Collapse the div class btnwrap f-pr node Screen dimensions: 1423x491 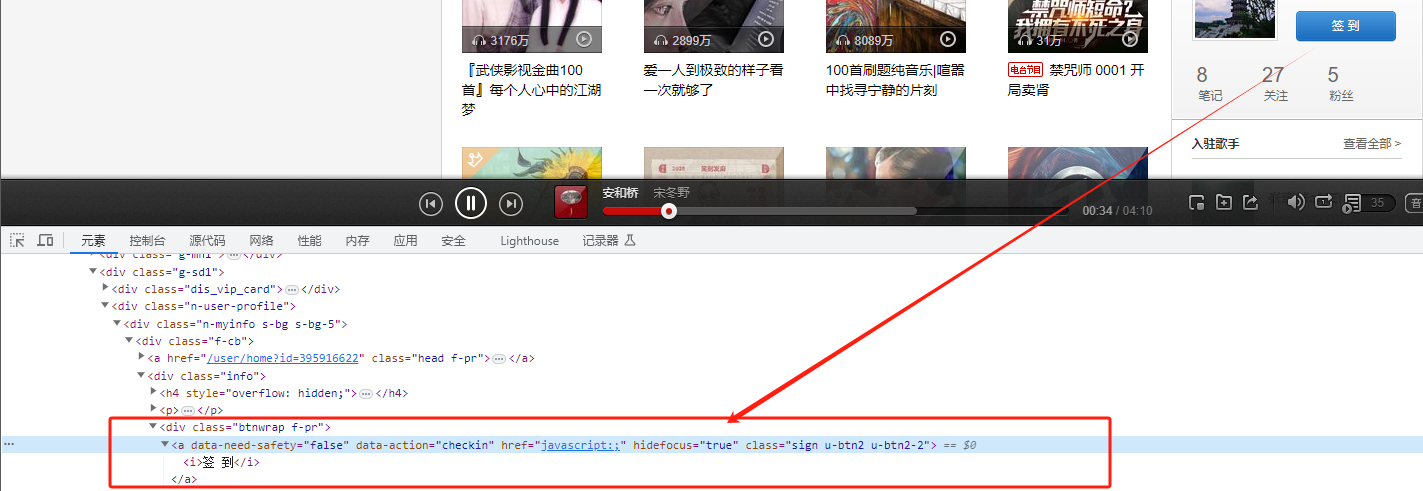(153, 427)
